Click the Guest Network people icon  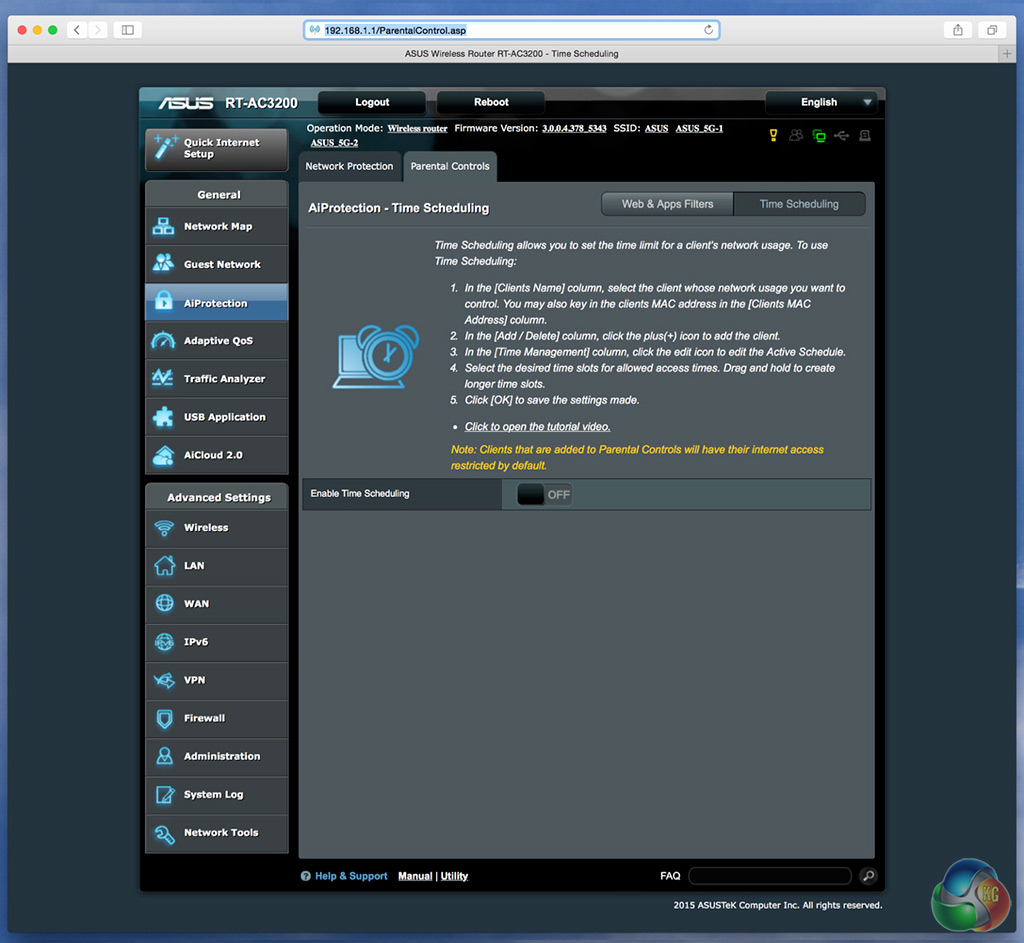(163, 263)
